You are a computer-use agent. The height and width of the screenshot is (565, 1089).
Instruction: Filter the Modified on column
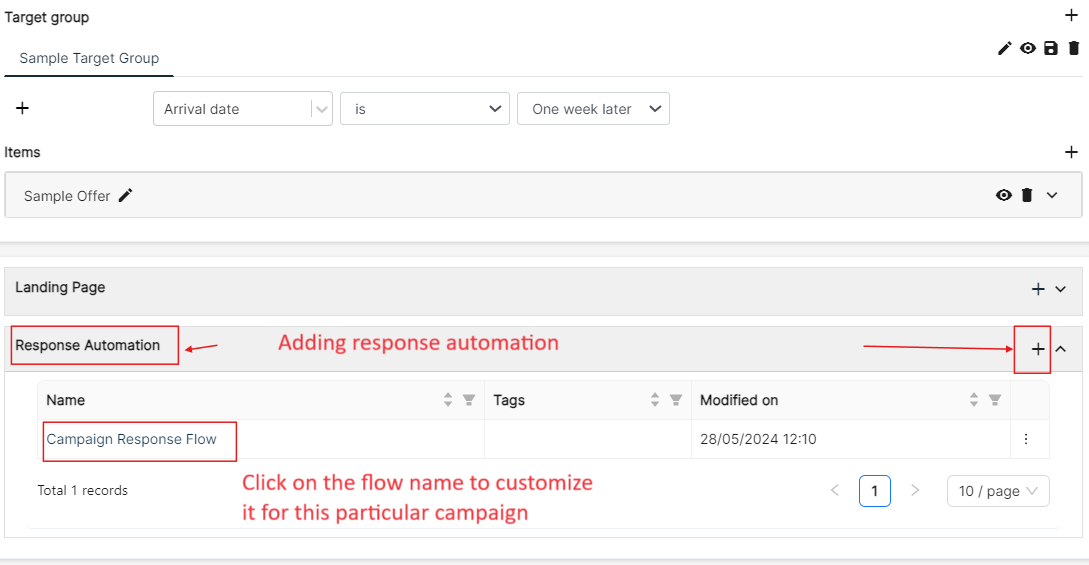click(995, 400)
